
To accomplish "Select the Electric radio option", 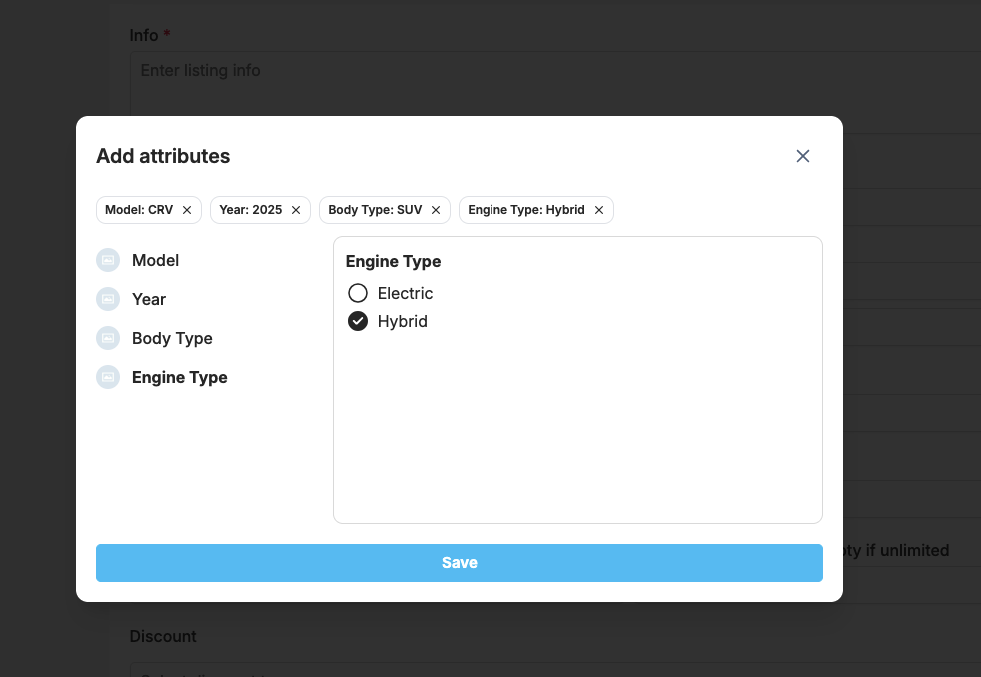I will (x=358, y=293).
